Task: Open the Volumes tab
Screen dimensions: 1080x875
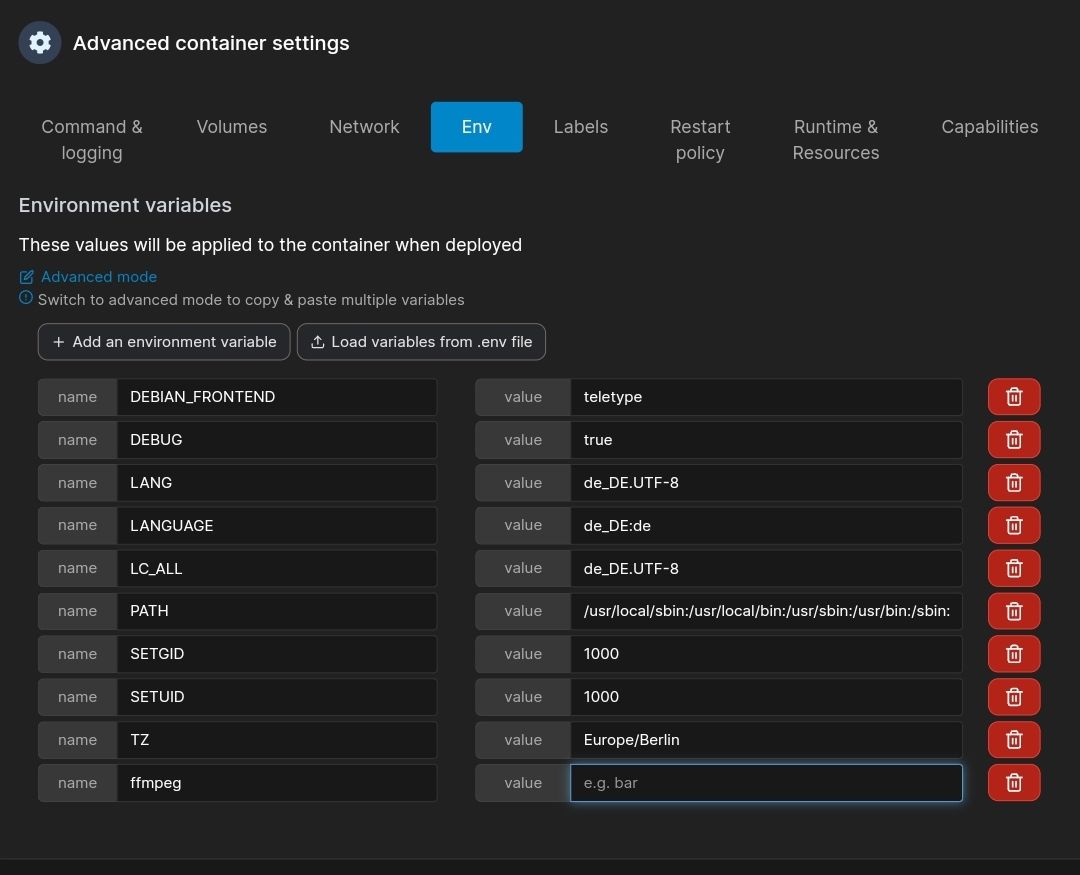Action: coord(232,127)
